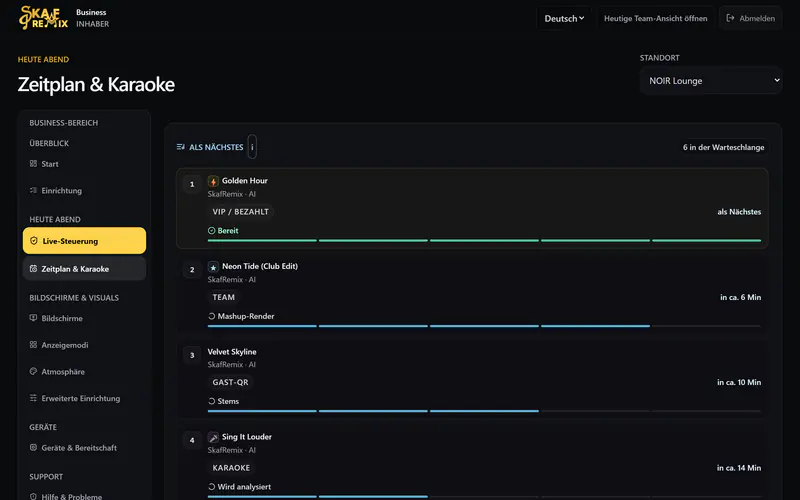
Task: Click the queue number 2 badge
Action: (x=192, y=270)
